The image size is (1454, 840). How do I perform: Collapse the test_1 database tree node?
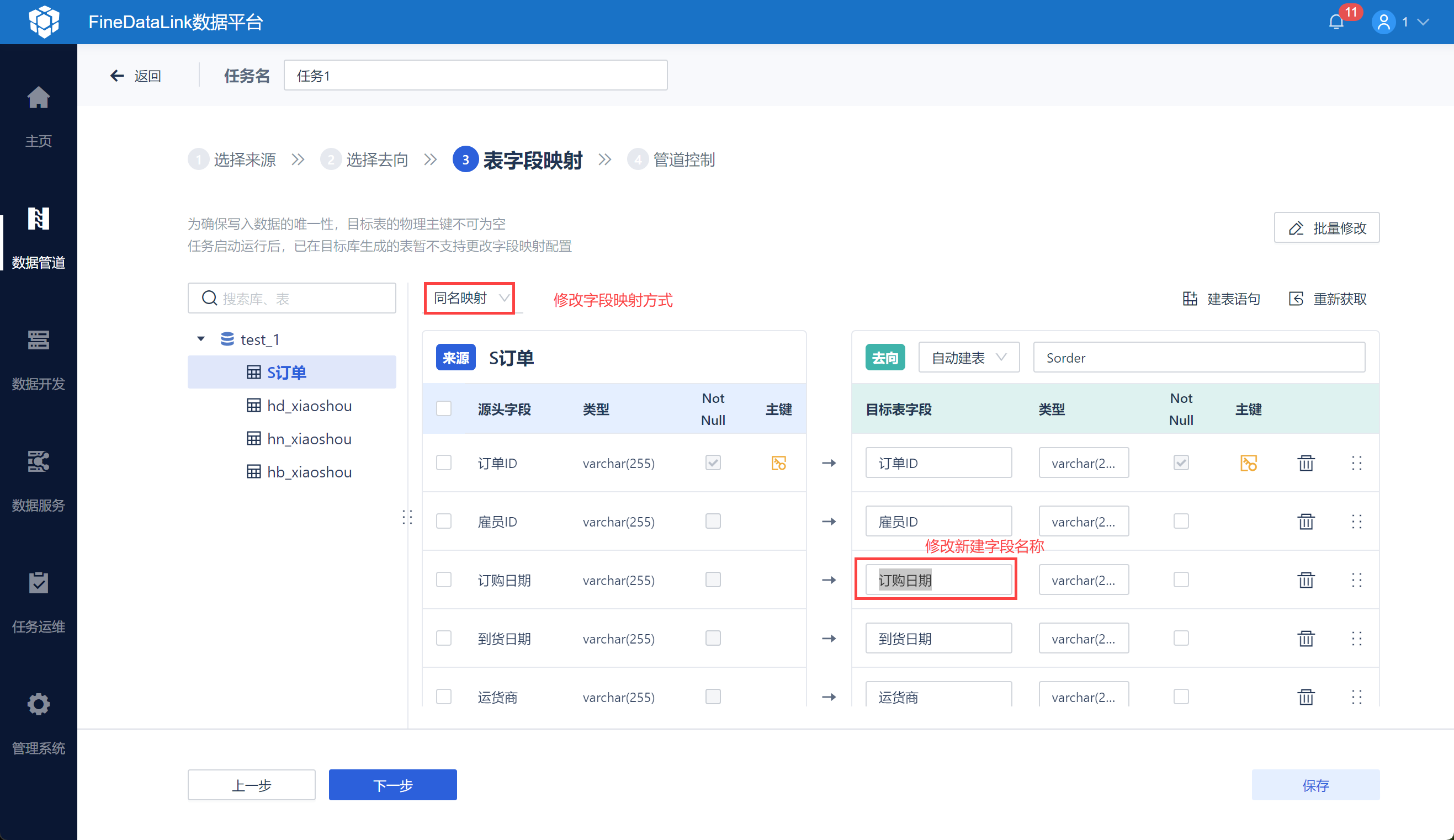click(x=201, y=339)
